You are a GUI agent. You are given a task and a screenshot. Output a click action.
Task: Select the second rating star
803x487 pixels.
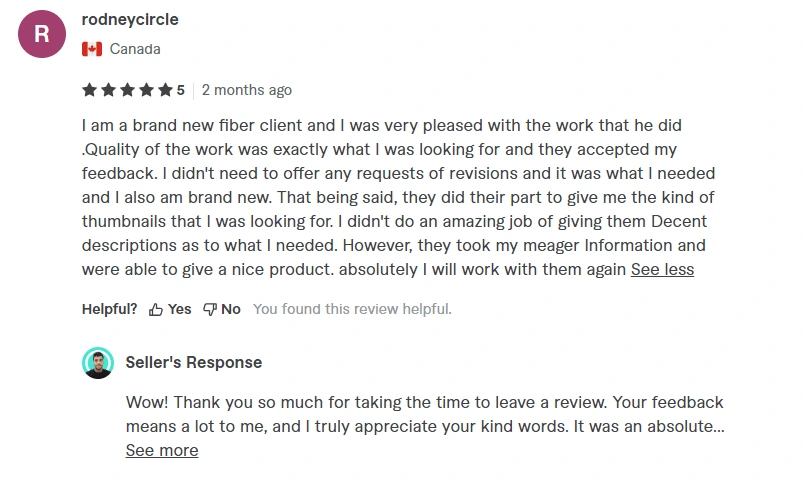tap(109, 90)
